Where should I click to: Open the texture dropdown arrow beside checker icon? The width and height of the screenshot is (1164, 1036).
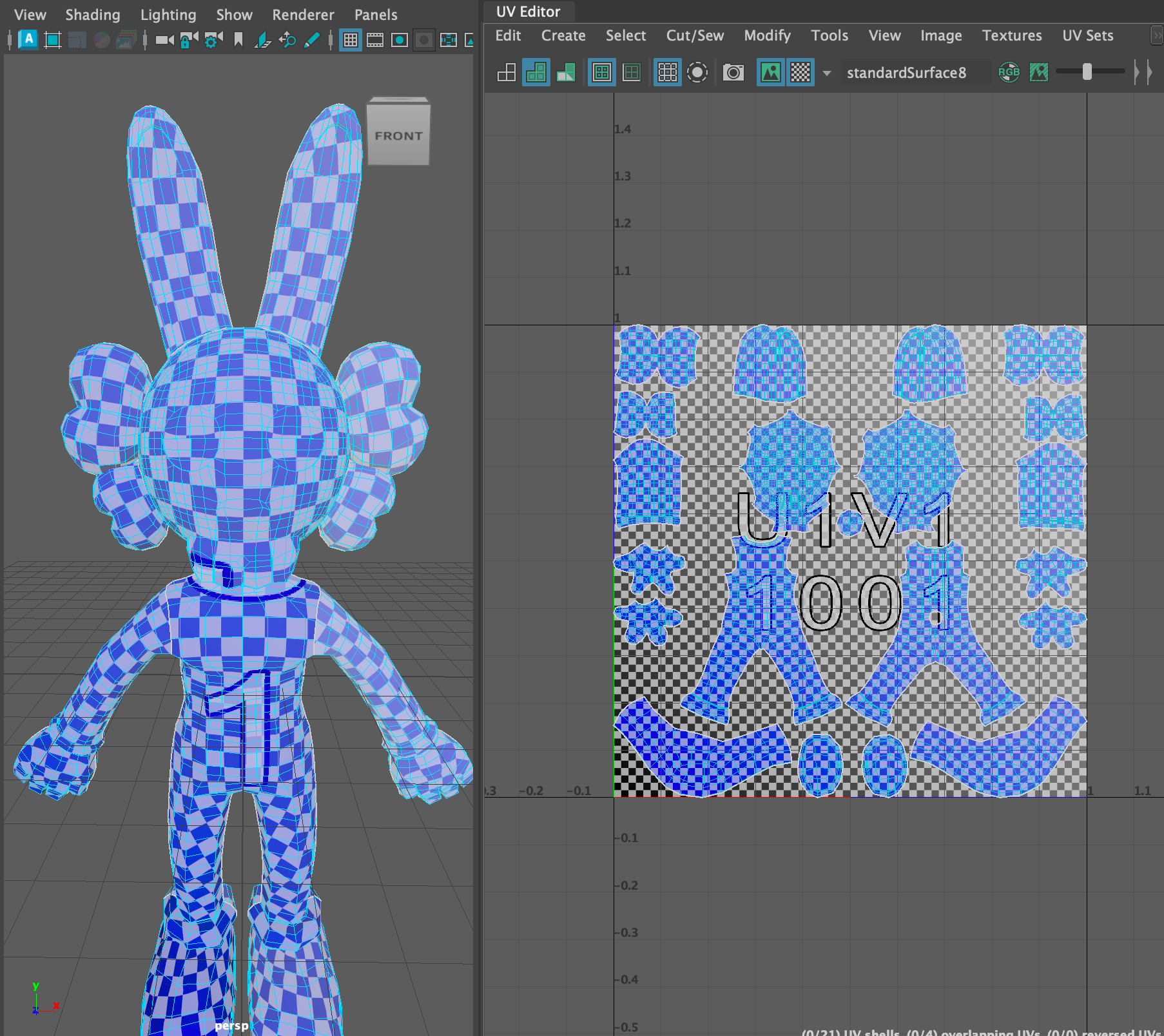click(827, 73)
